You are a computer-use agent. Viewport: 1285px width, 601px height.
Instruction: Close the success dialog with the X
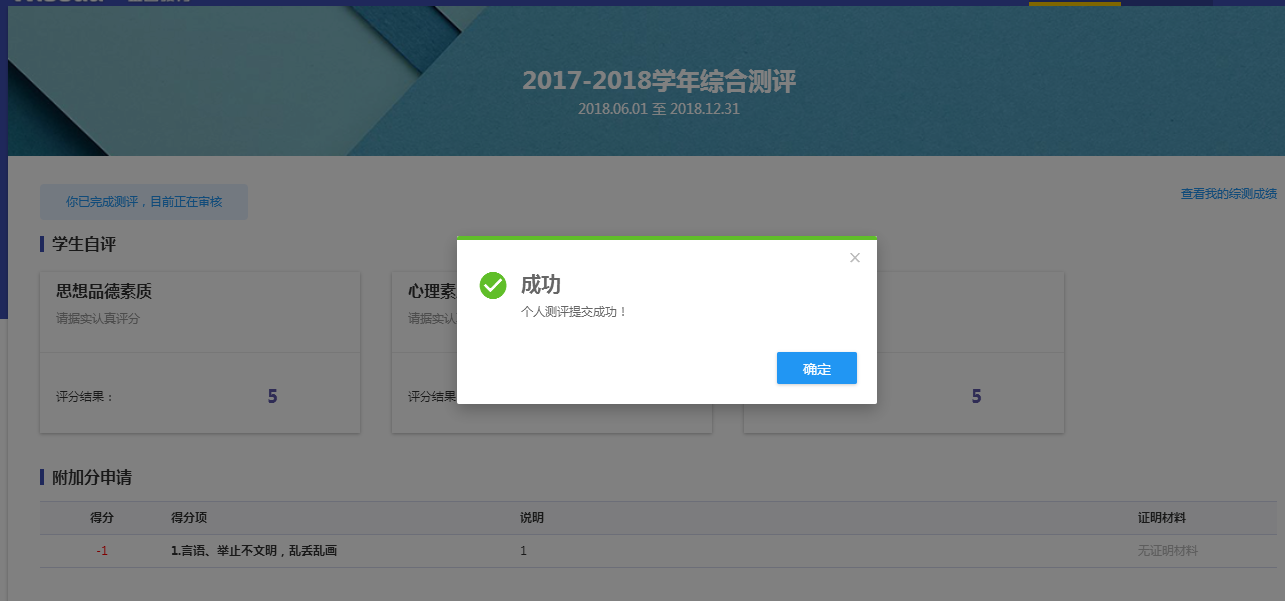coord(854,258)
